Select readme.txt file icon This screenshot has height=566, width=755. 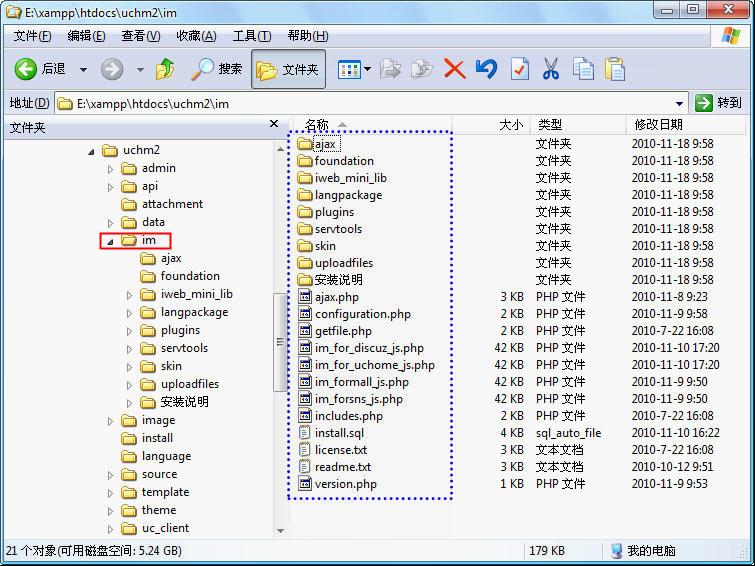[x=305, y=466]
